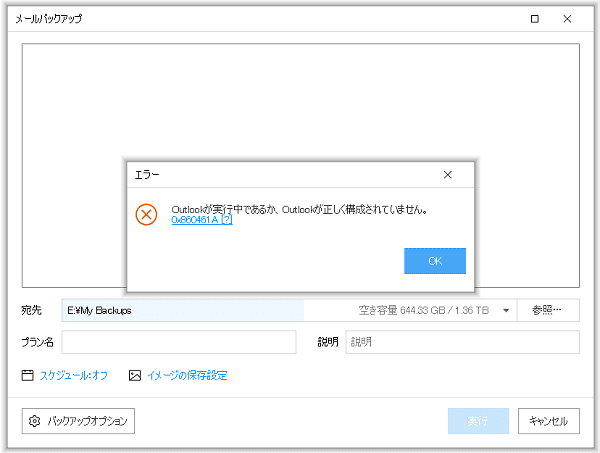The height and width of the screenshot is (453, 600).
Task: Open the error code 0x860461A link
Action: [195, 220]
